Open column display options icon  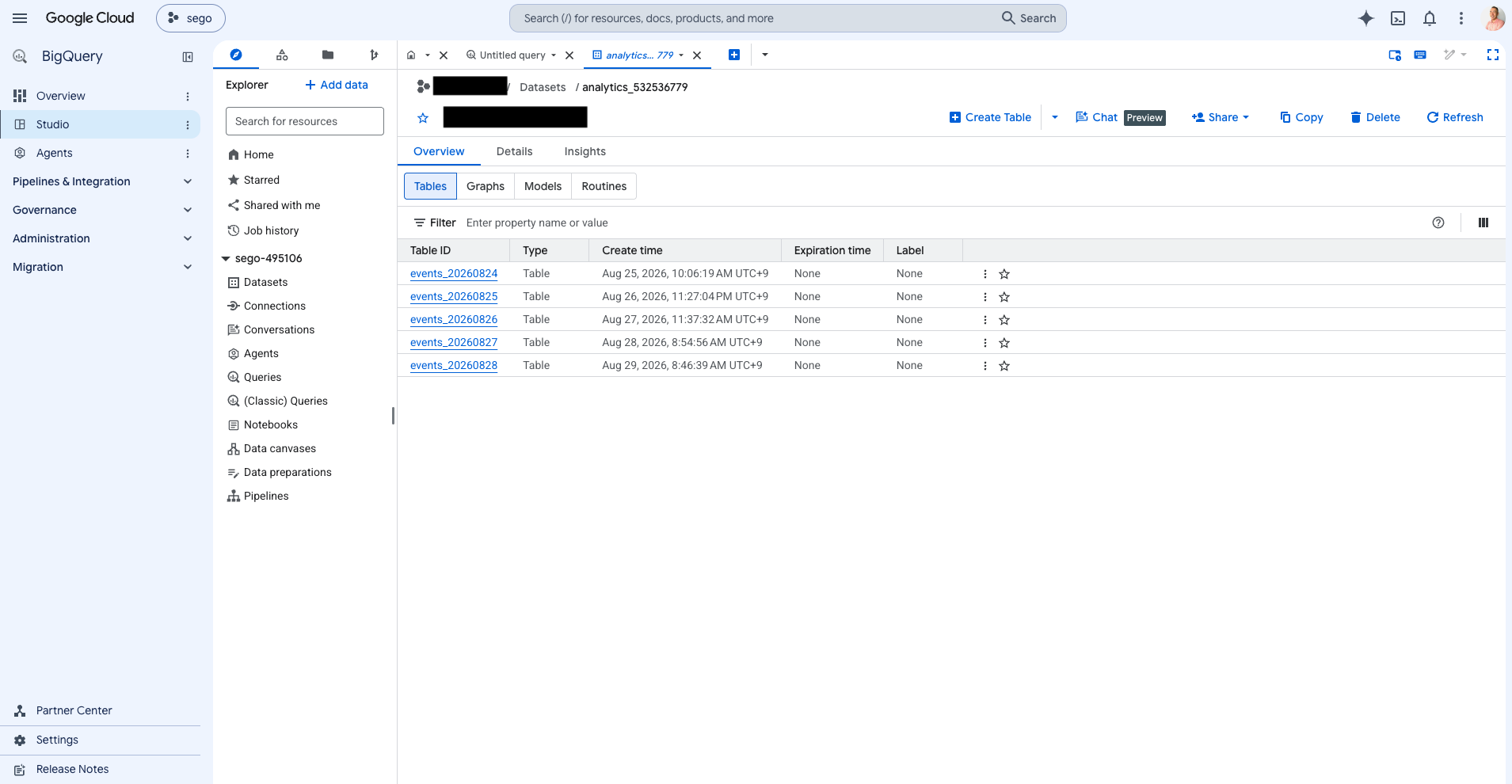click(1483, 223)
